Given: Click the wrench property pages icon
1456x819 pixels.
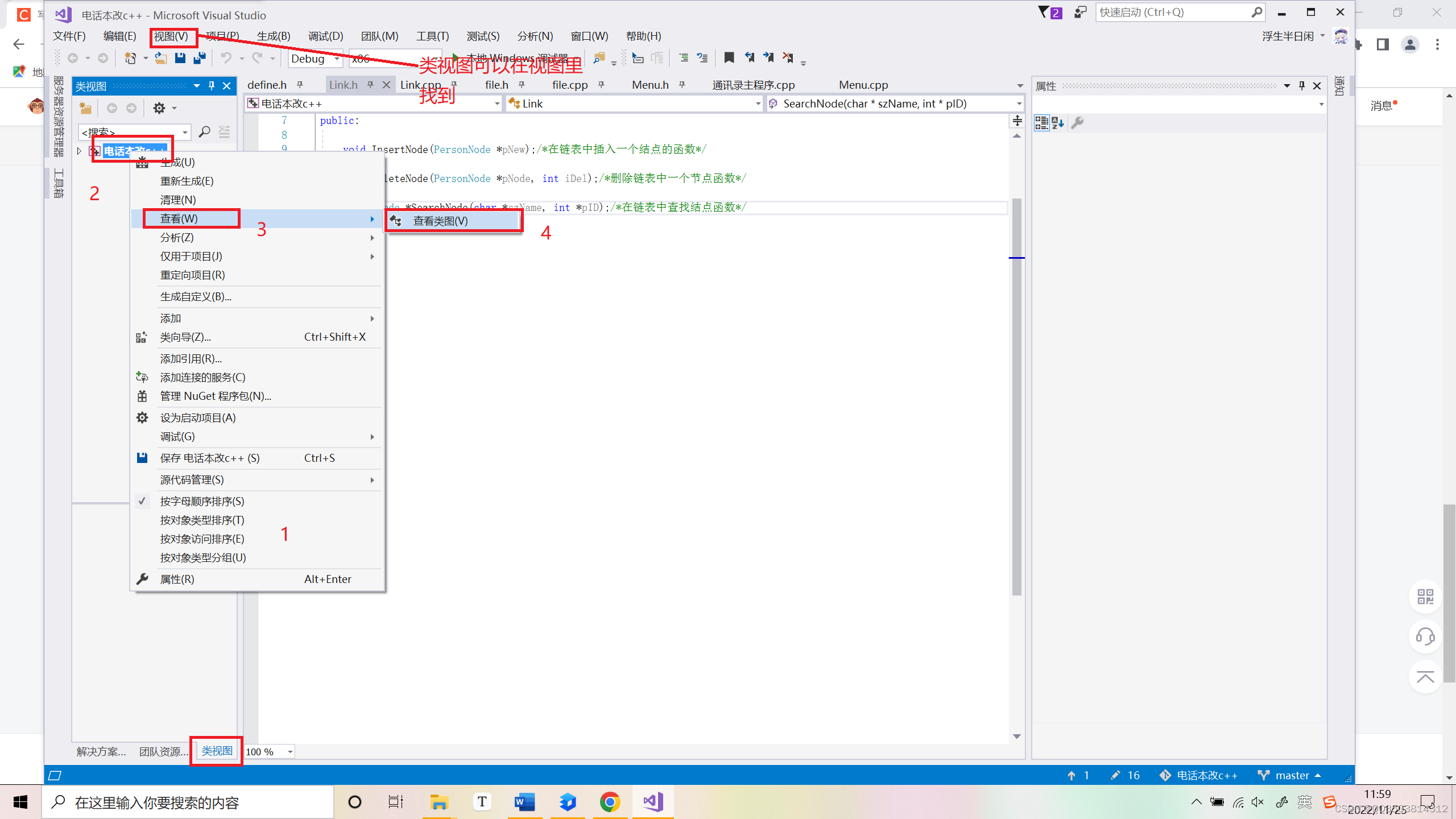Looking at the screenshot, I should click(x=1077, y=123).
